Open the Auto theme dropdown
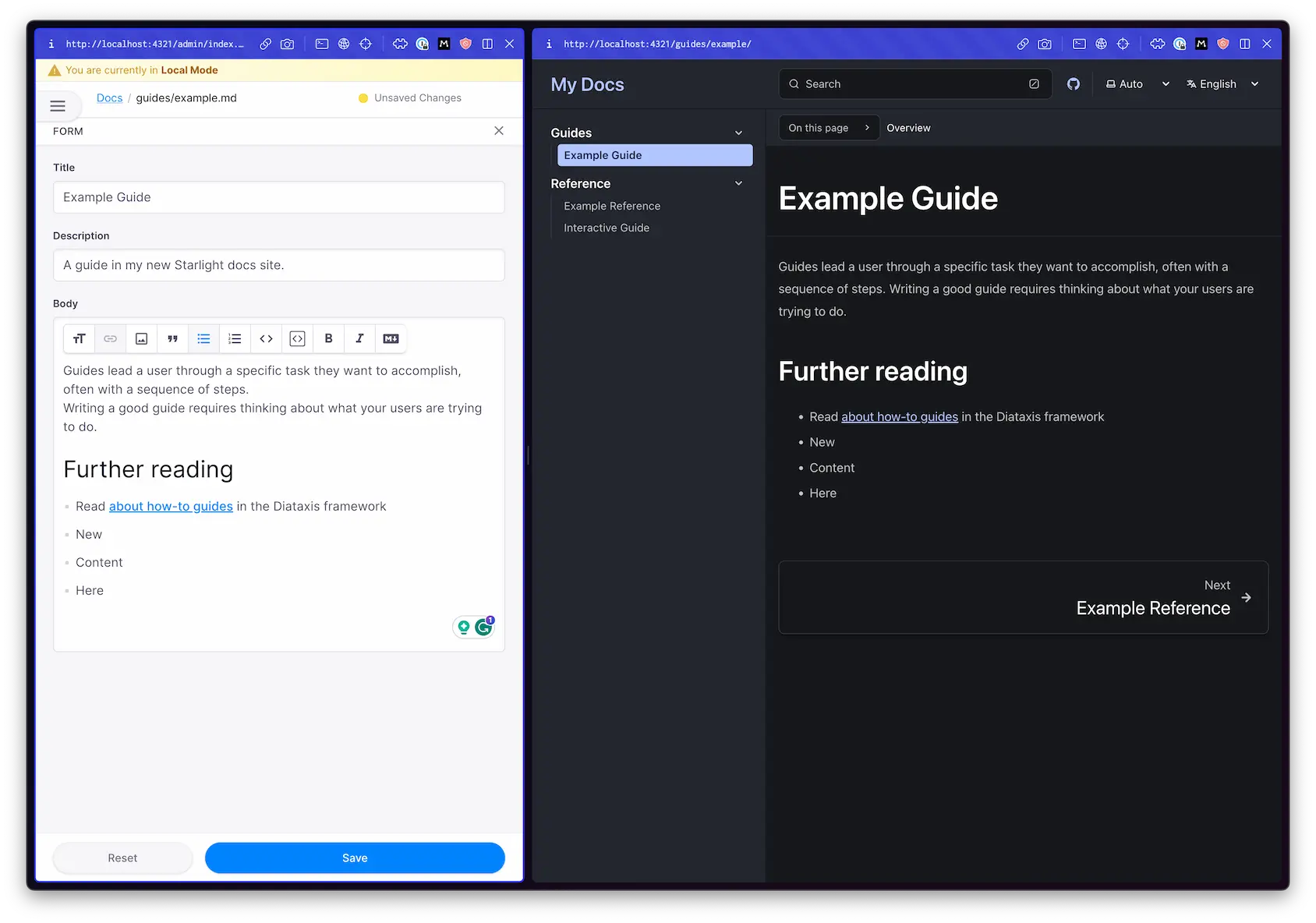 click(x=1137, y=84)
